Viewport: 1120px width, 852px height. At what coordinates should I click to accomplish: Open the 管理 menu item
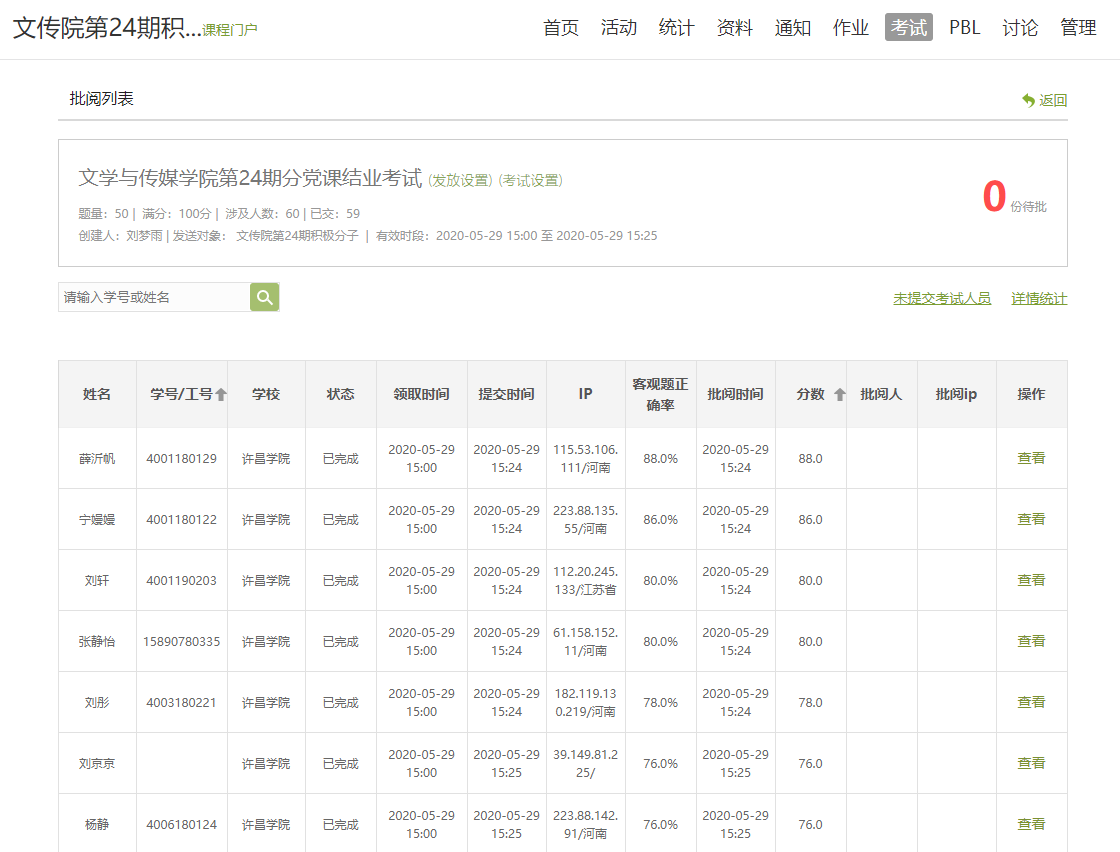1078,28
